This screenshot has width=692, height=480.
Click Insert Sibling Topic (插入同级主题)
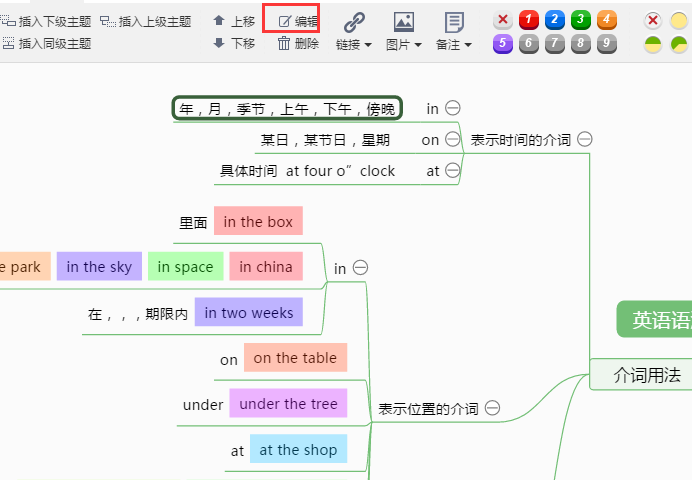(x=47, y=43)
